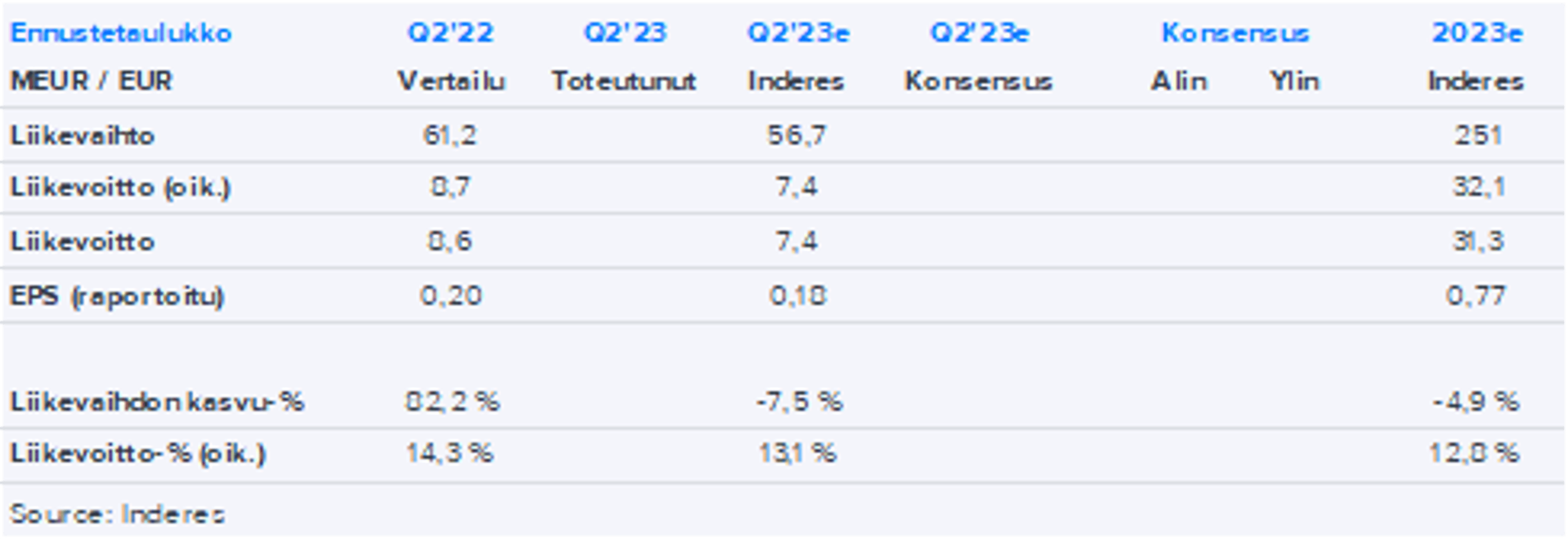Select the Alin consensus subheader
The height and width of the screenshot is (539, 1568).
click(x=1179, y=81)
